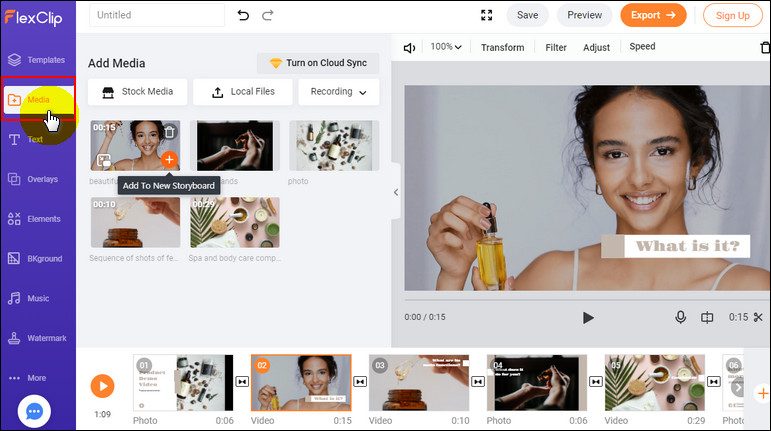Click the 0:15 clip duration label
The image size is (771, 431).
click(x=738, y=317)
